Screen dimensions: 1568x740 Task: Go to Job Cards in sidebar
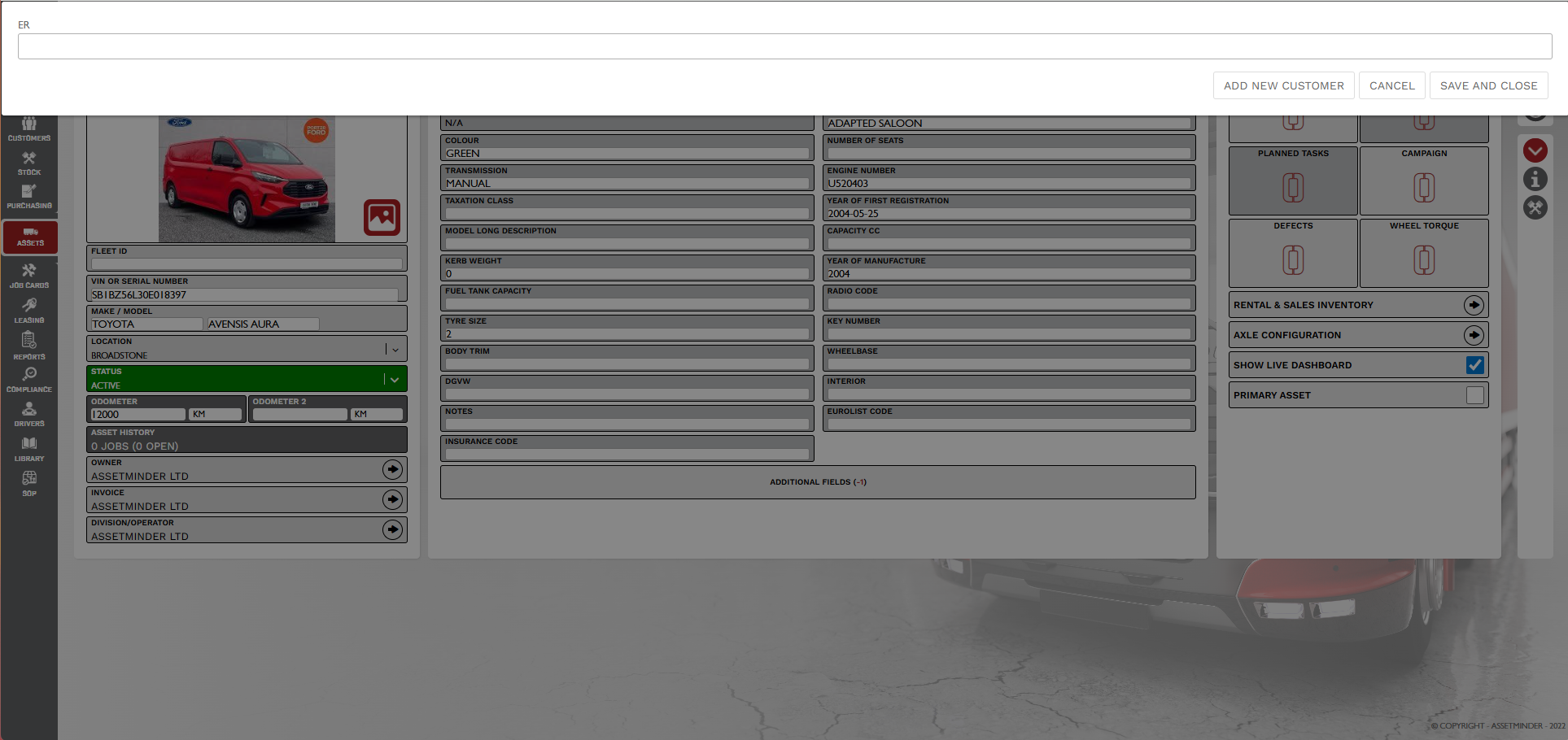pyautogui.click(x=29, y=276)
